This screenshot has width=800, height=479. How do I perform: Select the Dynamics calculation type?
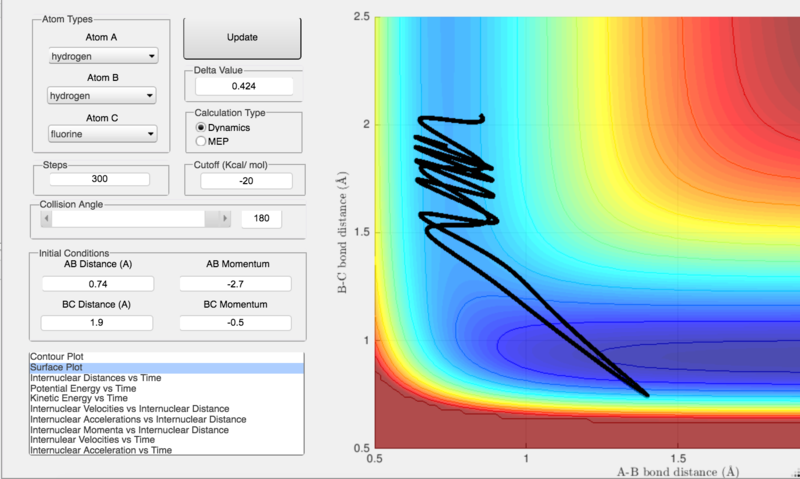pyautogui.click(x=201, y=128)
